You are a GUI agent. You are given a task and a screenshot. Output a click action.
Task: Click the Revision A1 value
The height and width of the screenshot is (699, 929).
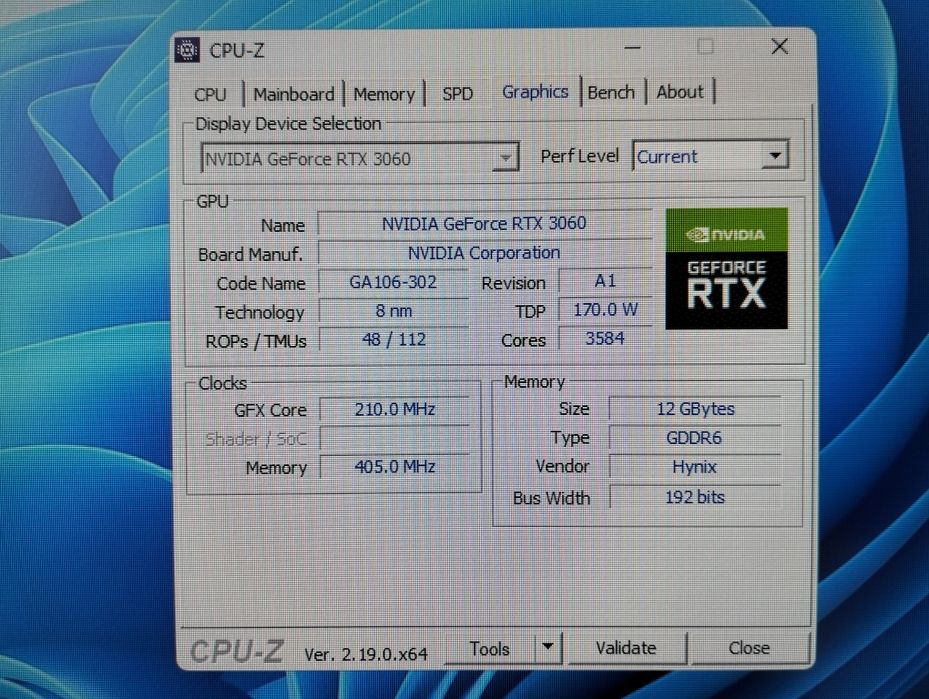(x=605, y=281)
